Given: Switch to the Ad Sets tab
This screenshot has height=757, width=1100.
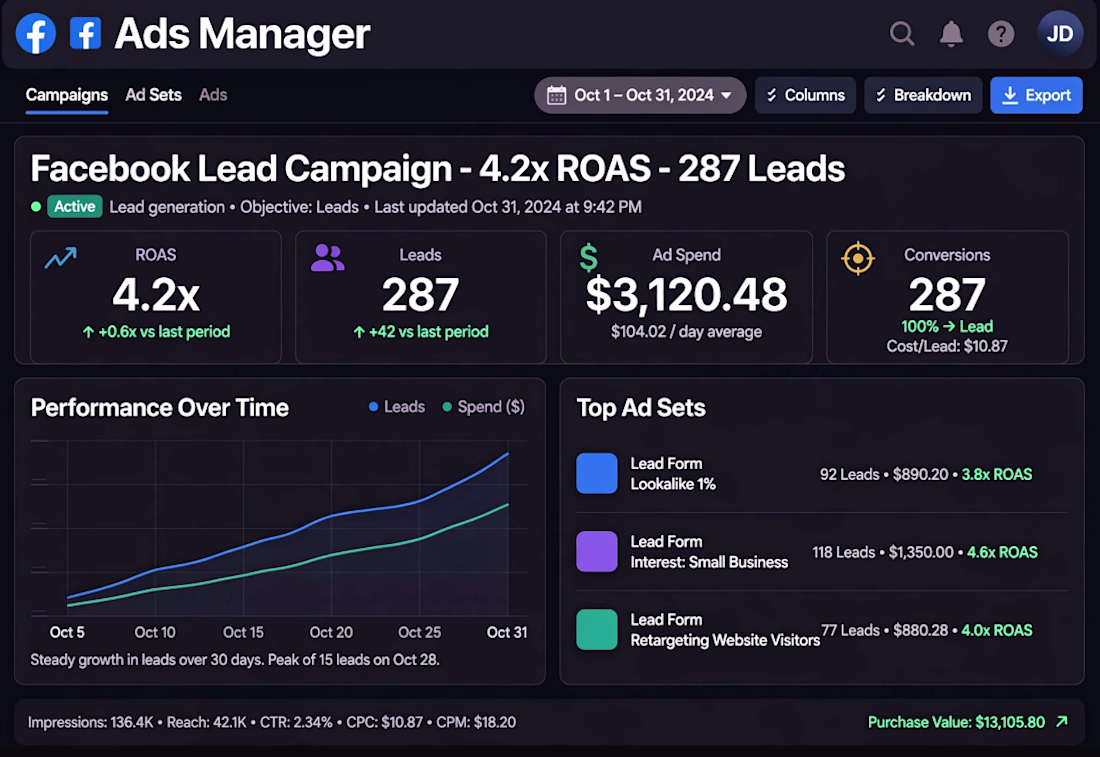Looking at the screenshot, I should (153, 95).
